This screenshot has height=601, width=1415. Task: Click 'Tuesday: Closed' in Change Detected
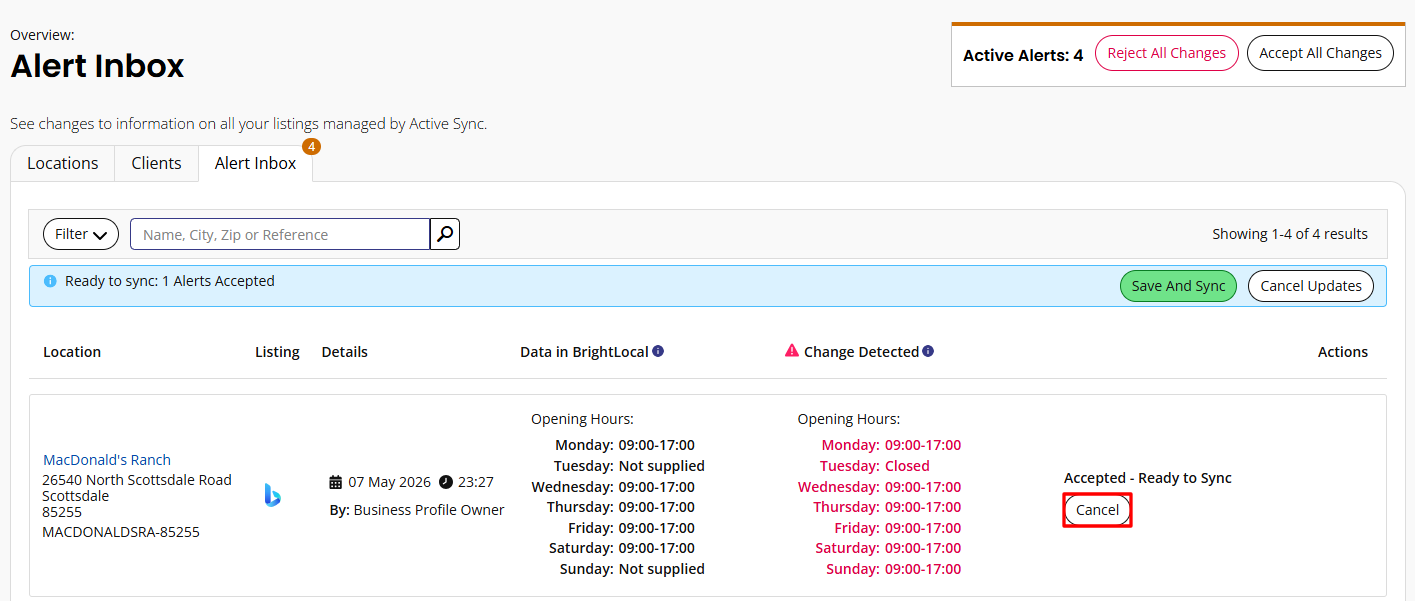(875, 466)
